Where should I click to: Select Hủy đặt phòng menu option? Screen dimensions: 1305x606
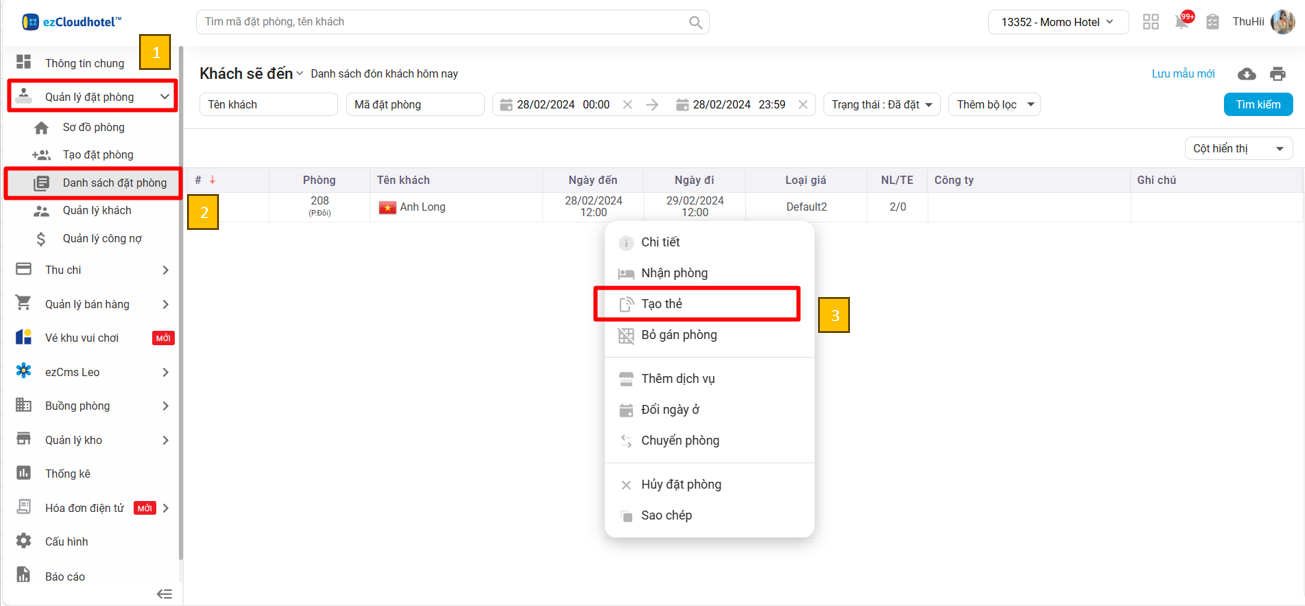(x=680, y=485)
